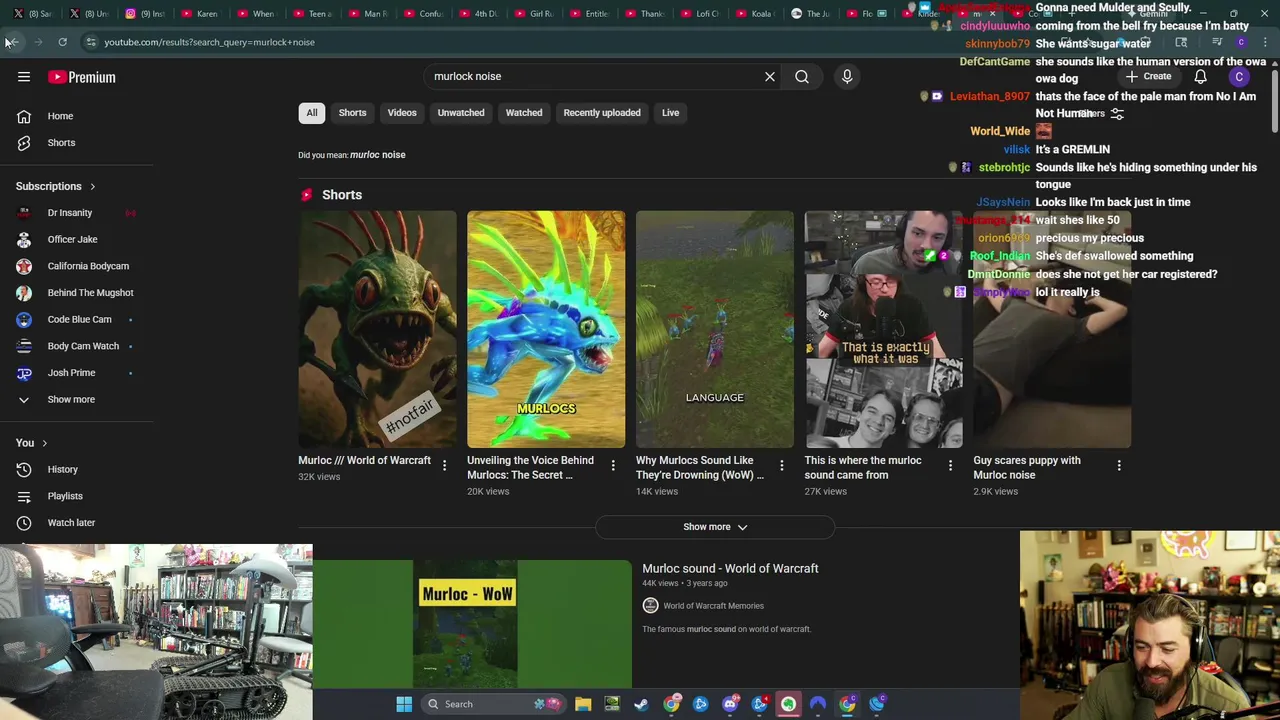
Task: Open Josh Prime channel
Action: point(71,373)
